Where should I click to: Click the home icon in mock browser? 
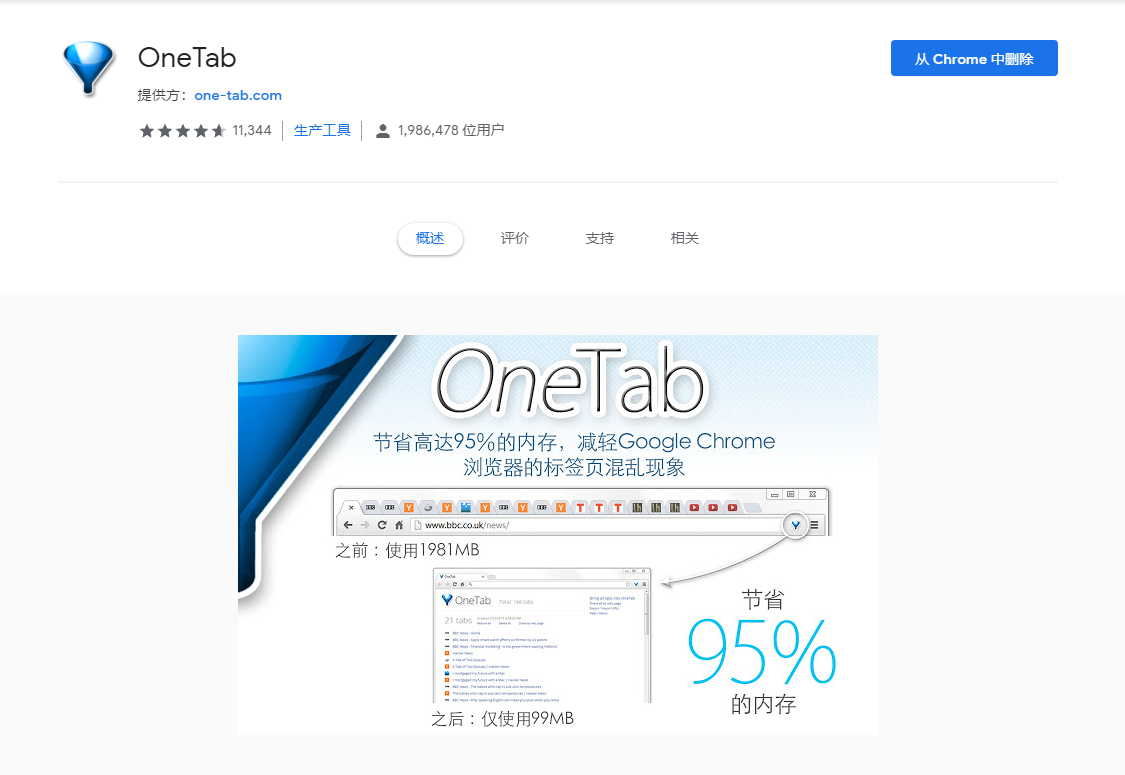(x=399, y=525)
